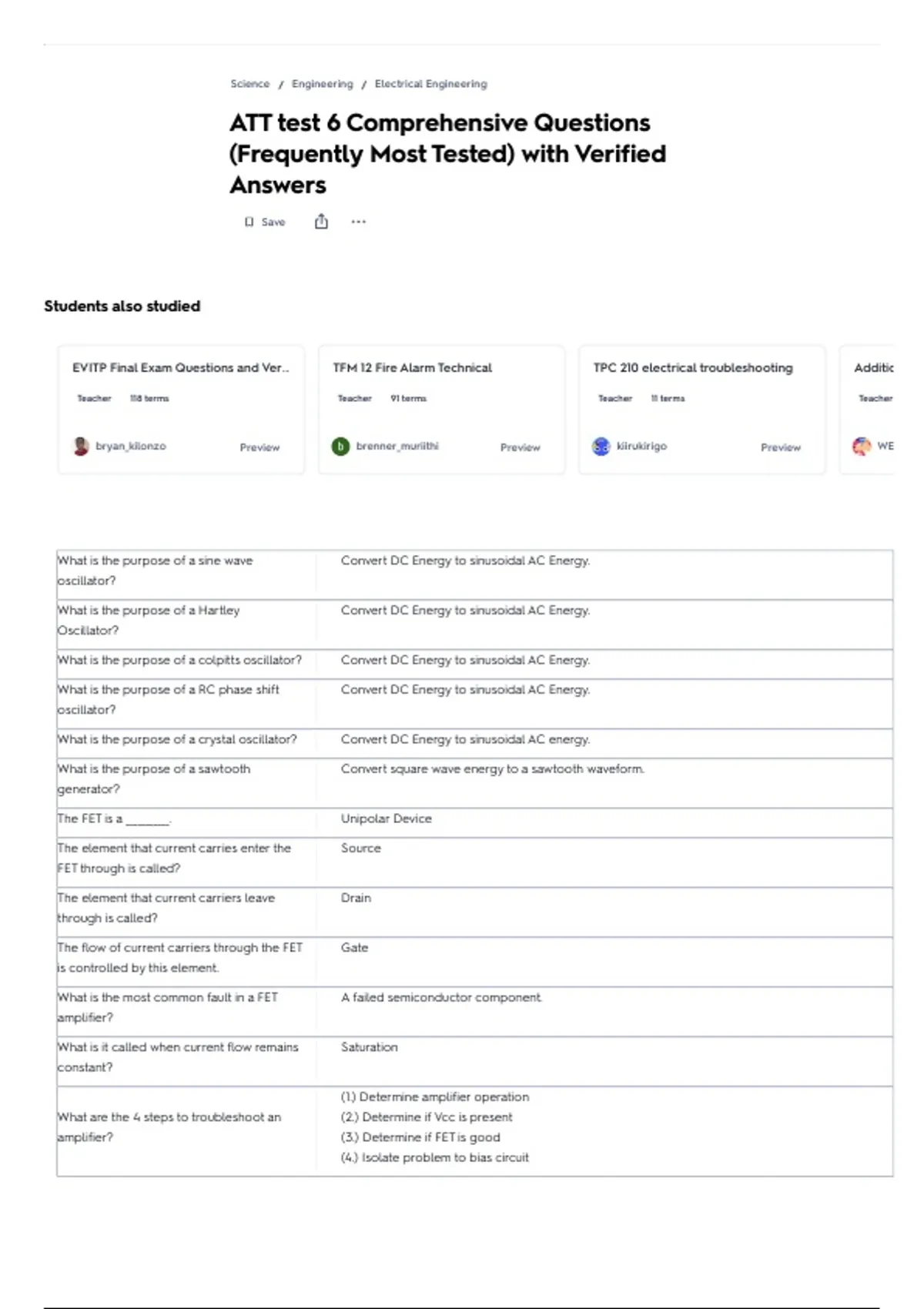Open kirukirigo's profile avatar

pyautogui.click(x=601, y=446)
